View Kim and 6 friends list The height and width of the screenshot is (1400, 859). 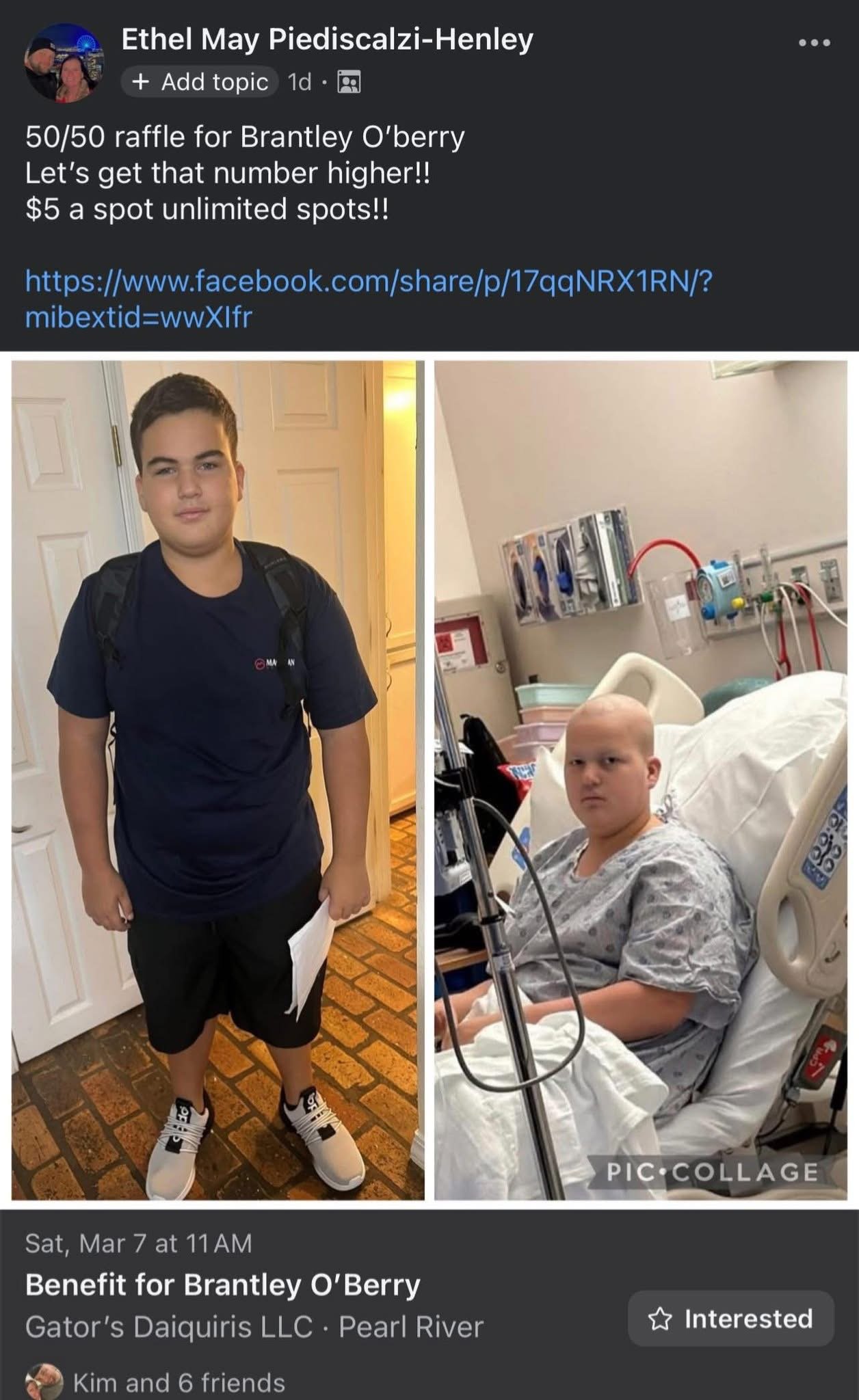coord(179,1383)
